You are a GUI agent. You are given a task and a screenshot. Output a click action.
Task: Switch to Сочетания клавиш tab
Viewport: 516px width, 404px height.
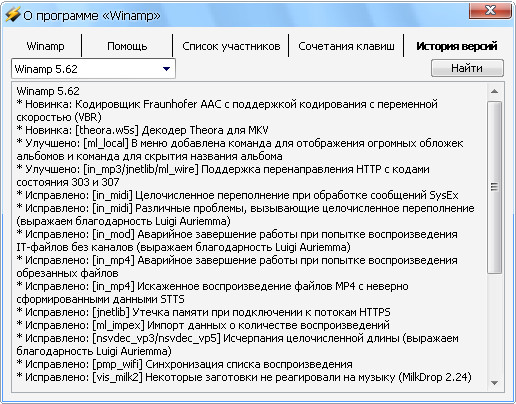[346, 46]
